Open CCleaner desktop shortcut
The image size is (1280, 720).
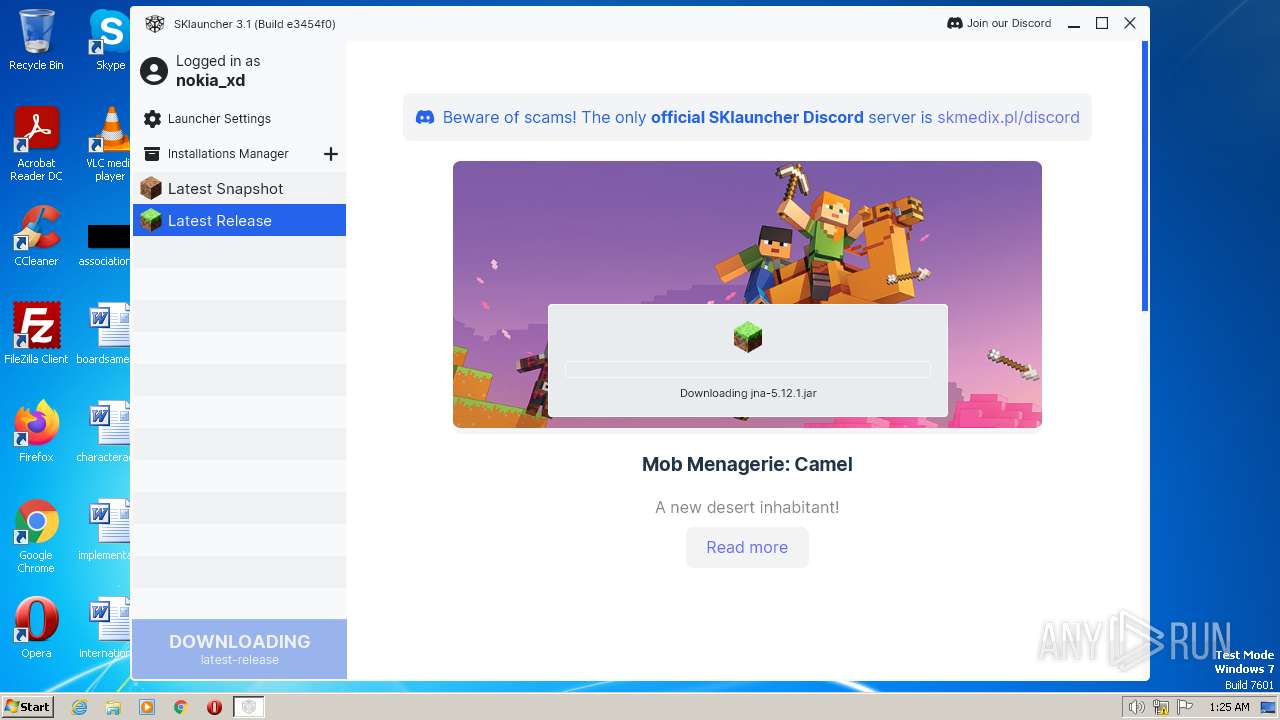[x=36, y=237]
